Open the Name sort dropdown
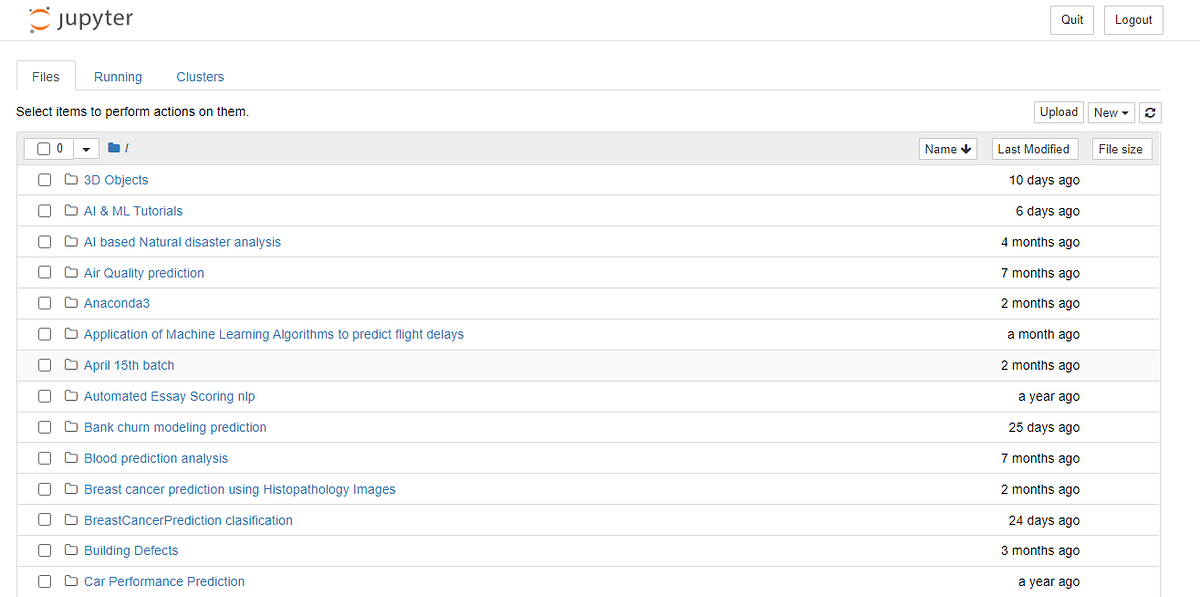This screenshot has height=597, width=1200. [x=947, y=148]
